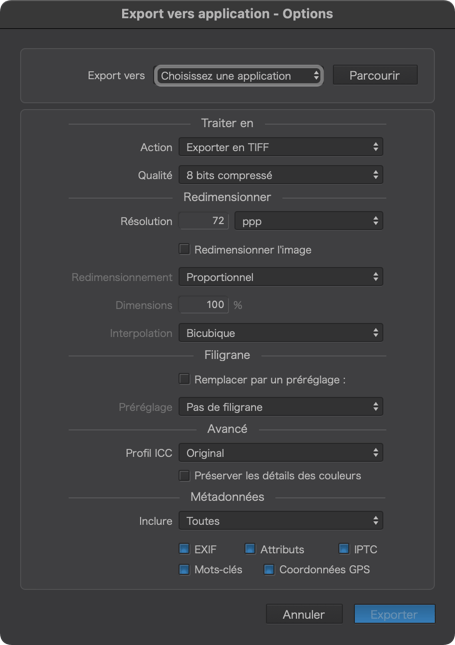The width and height of the screenshot is (455, 645).
Task: Uncheck the EXIF metadata checkbox
Action: 184,549
